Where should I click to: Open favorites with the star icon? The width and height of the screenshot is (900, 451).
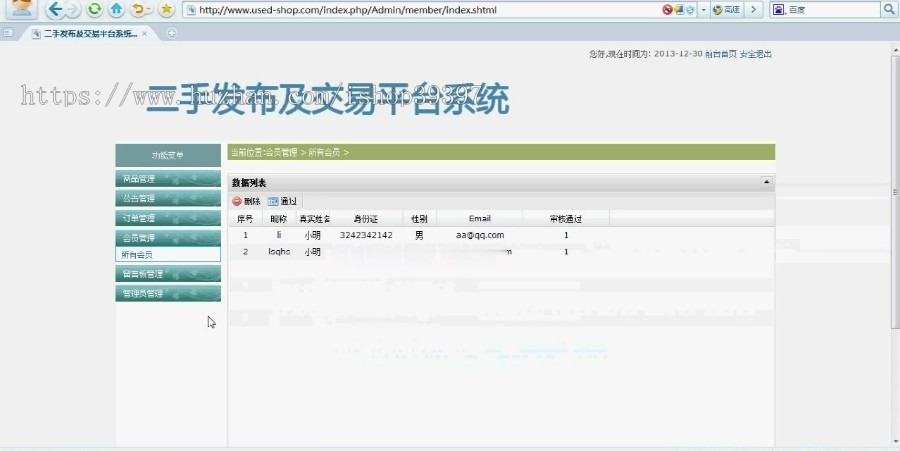[166, 9]
